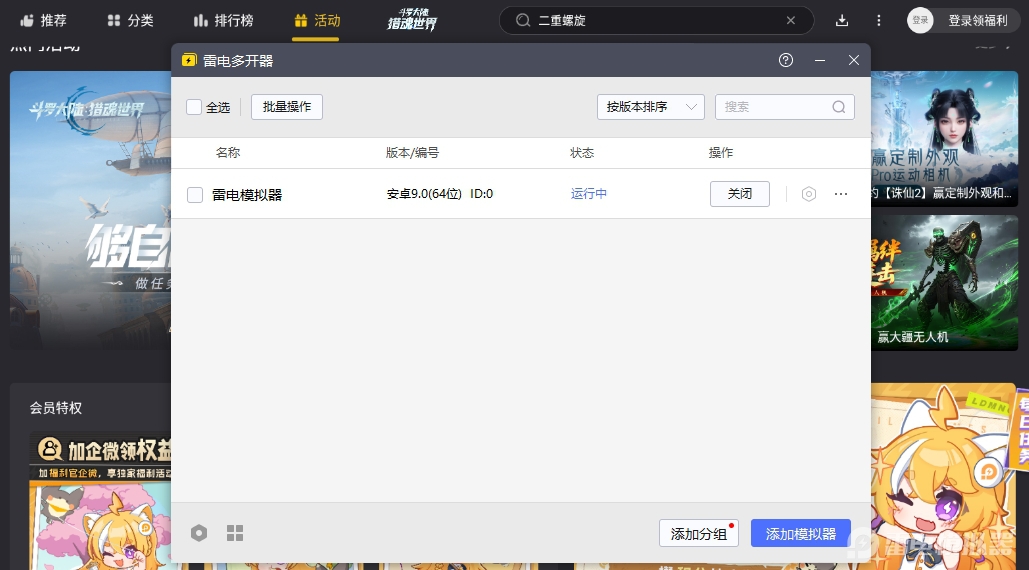Image resolution: width=1029 pixels, height=570 pixels.
Task: Open help in the 雷电多开器 title bar
Action: [786, 60]
